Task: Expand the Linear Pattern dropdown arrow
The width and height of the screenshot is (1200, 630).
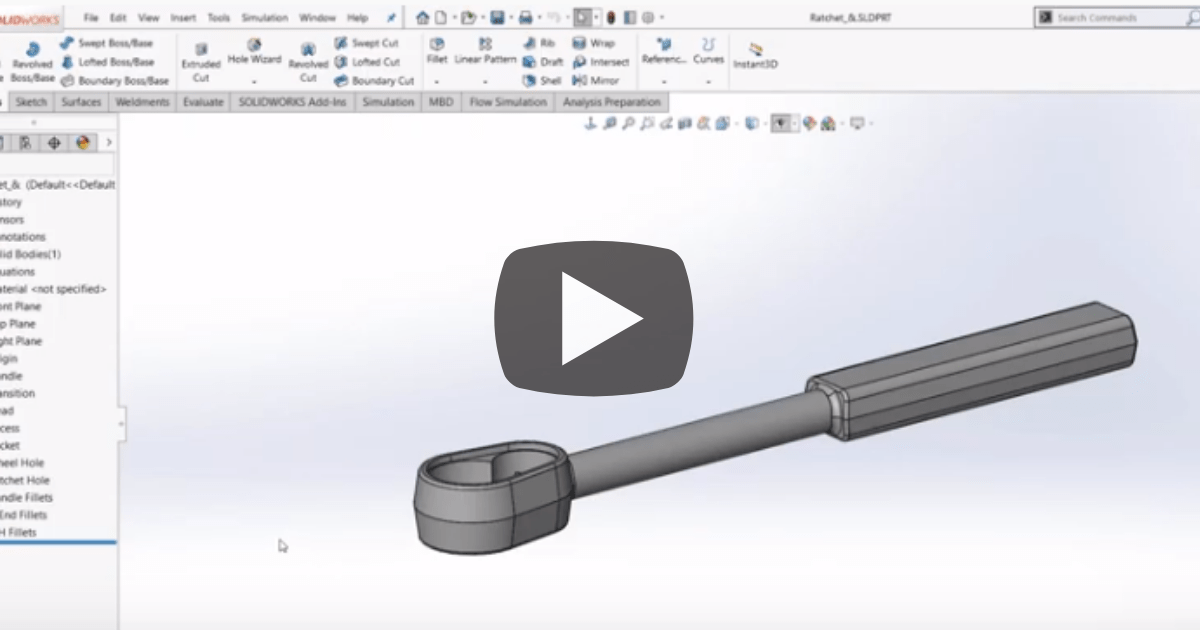Action: pyautogui.click(x=485, y=82)
